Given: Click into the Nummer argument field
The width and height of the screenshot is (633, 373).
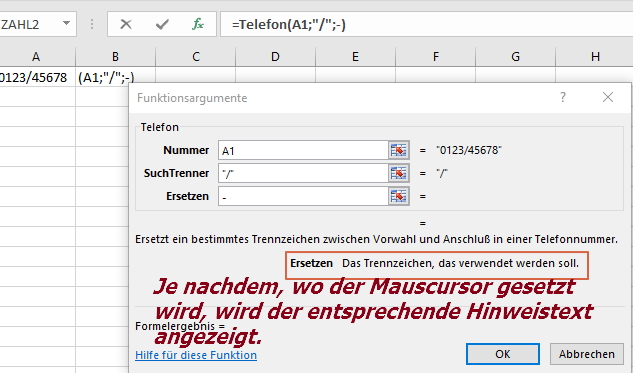Looking at the screenshot, I should [303, 151].
